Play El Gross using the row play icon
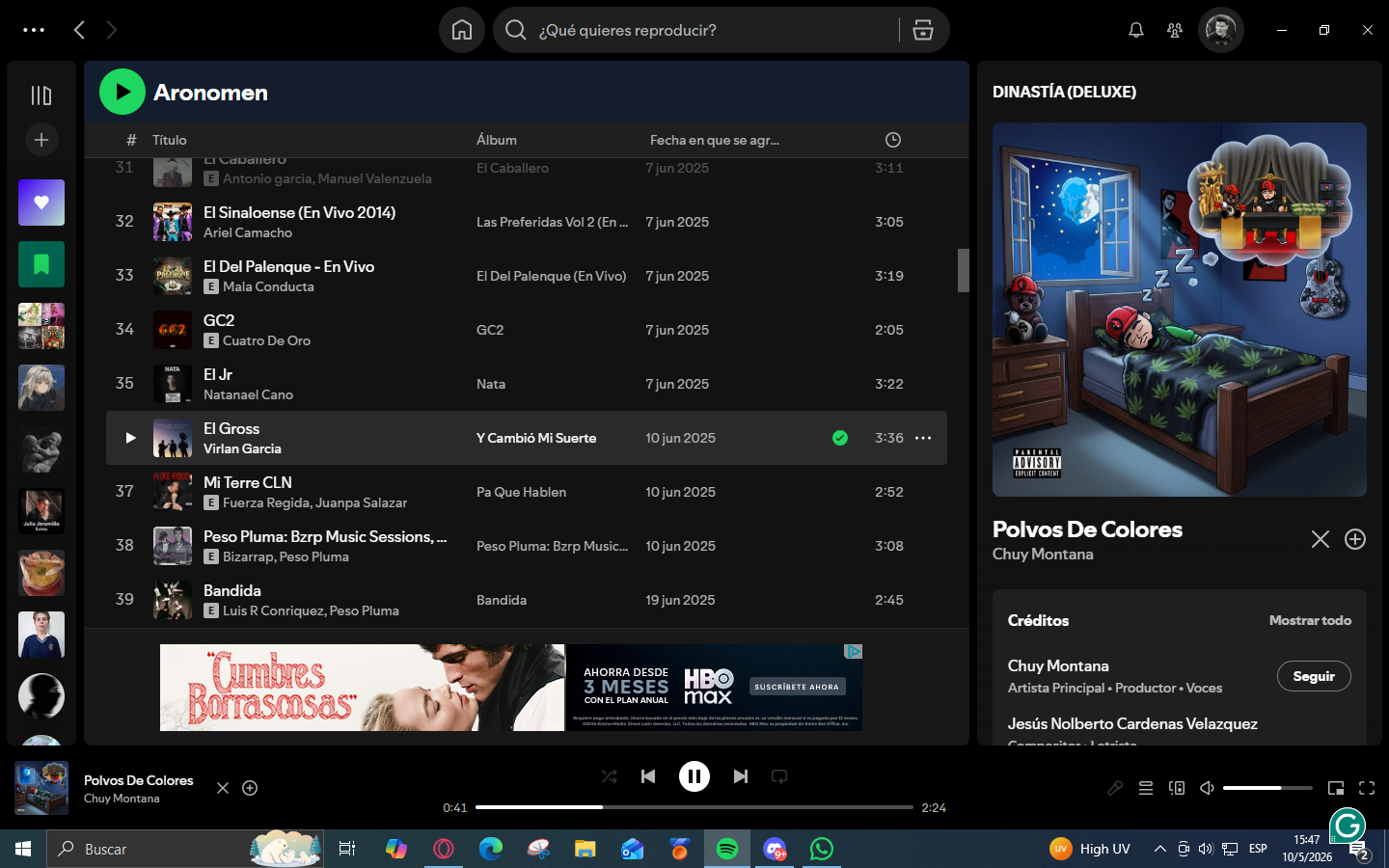Screen dimensions: 1389x868 pyautogui.click(x=130, y=438)
